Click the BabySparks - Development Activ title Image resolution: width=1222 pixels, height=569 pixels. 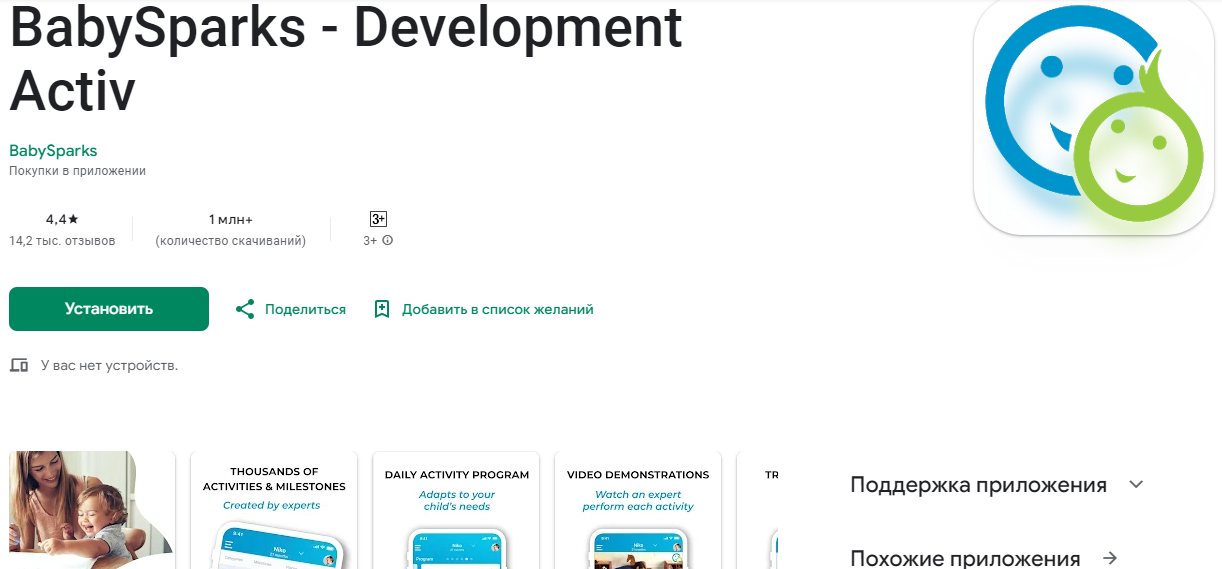(x=345, y=58)
